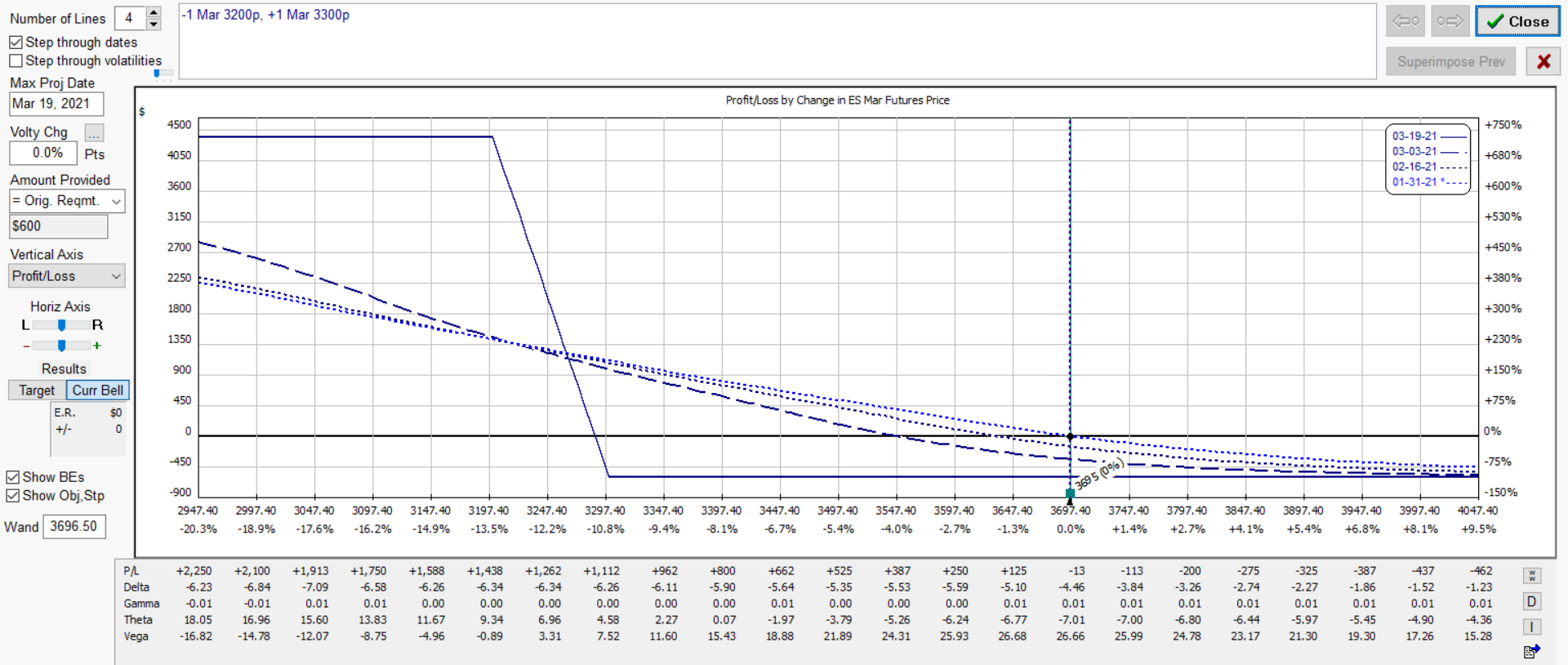
Task: Click the 01-31-21 legend entry
Action: click(1428, 182)
